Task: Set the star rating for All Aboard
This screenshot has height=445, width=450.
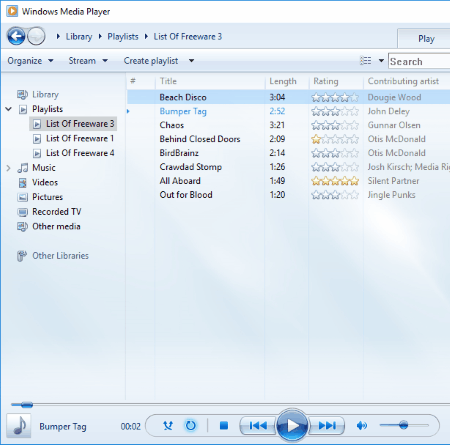Action: point(335,181)
